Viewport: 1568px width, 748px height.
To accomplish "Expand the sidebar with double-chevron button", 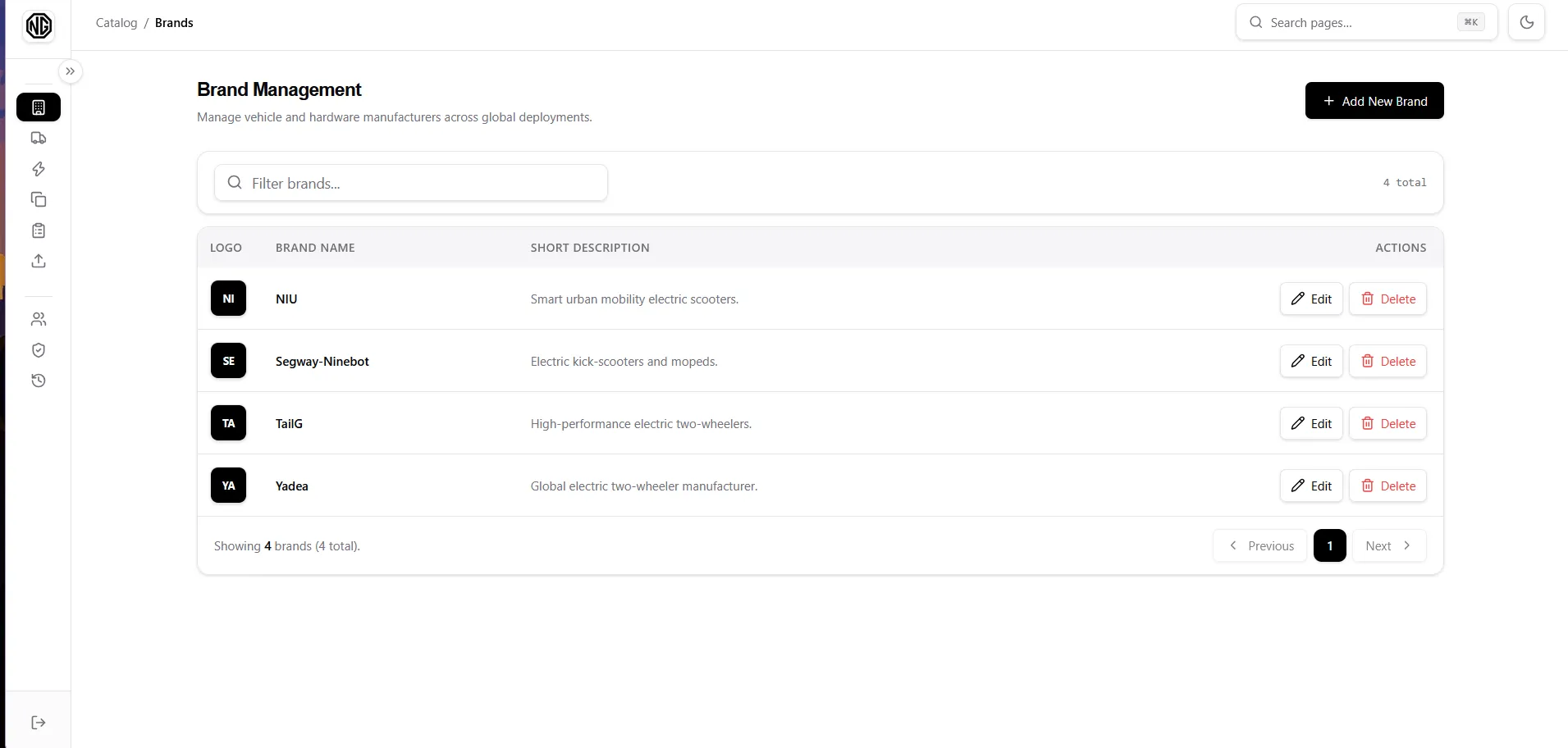I will tap(71, 71).
